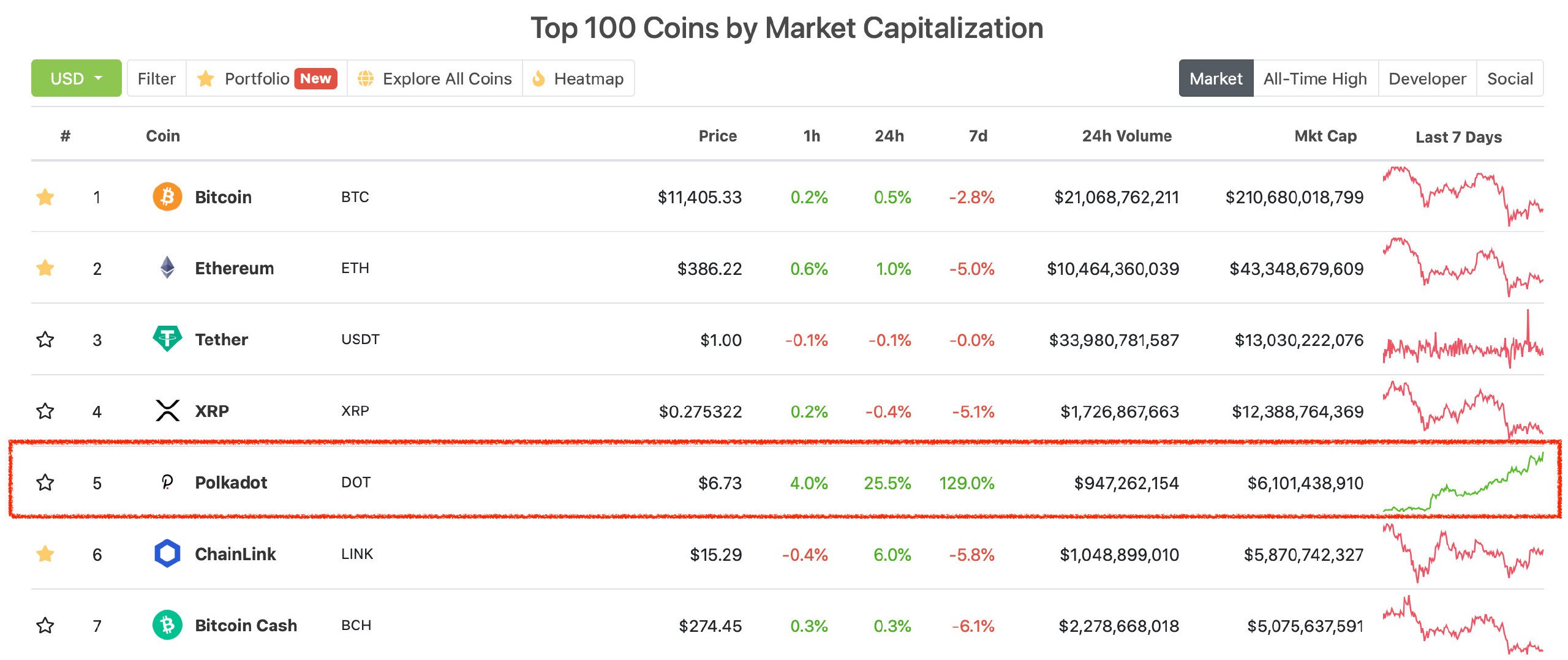Open the Heatmap view with flame icon
1568x660 pixels.
(x=578, y=78)
